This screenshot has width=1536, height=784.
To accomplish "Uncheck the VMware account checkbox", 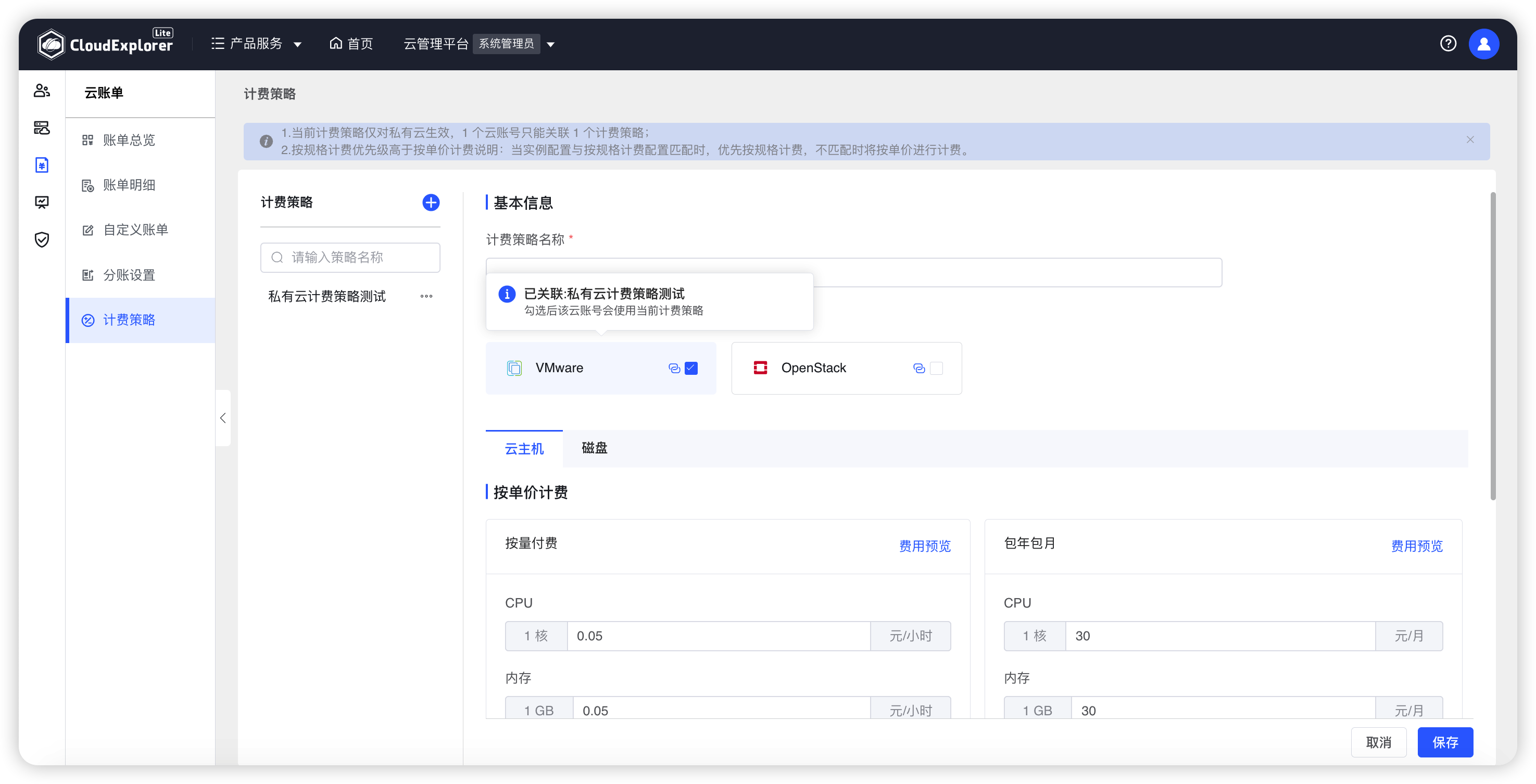I will pyautogui.click(x=691, y=368).
